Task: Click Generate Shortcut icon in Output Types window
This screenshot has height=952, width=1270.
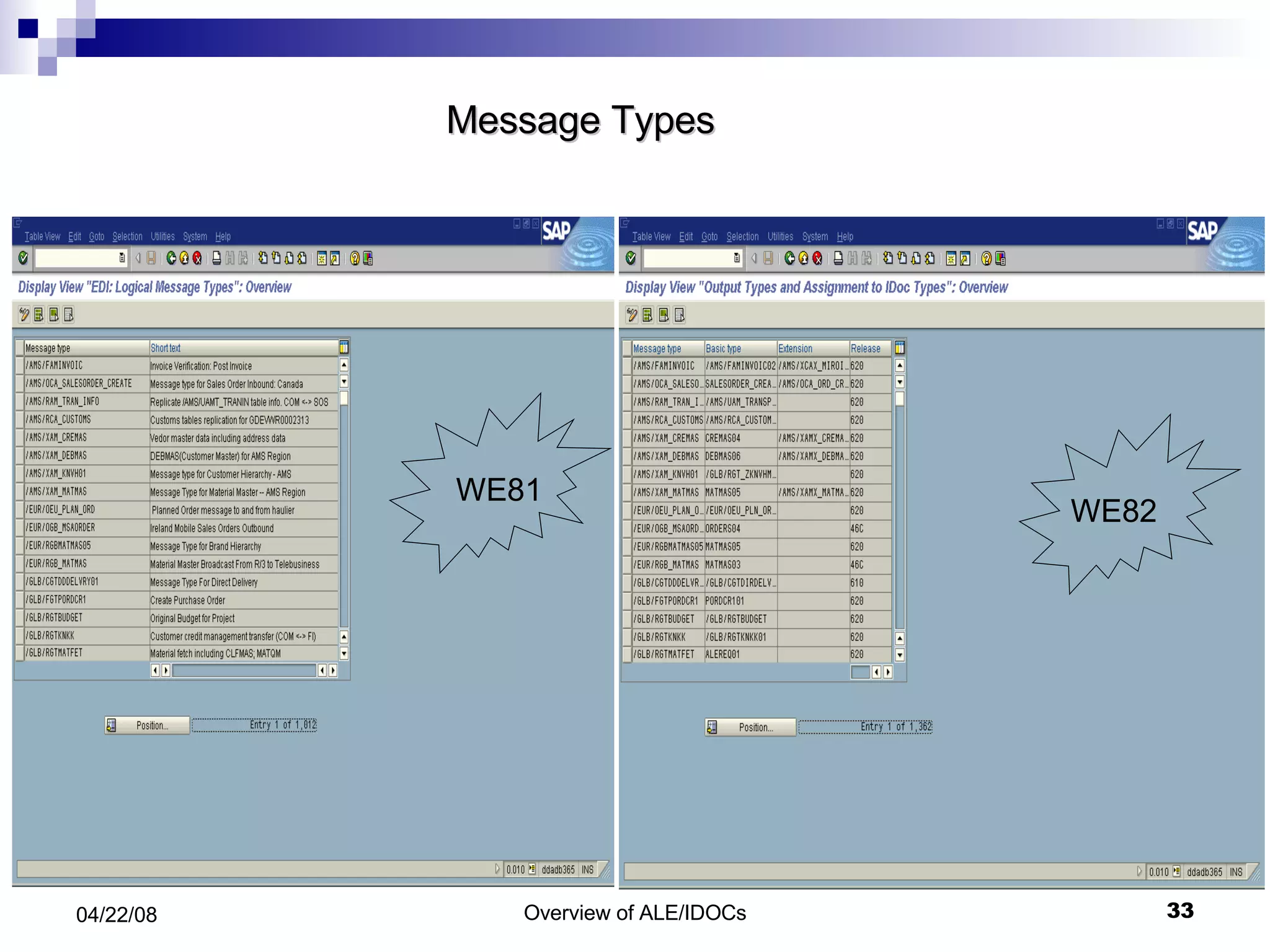Action: point(965,258)
